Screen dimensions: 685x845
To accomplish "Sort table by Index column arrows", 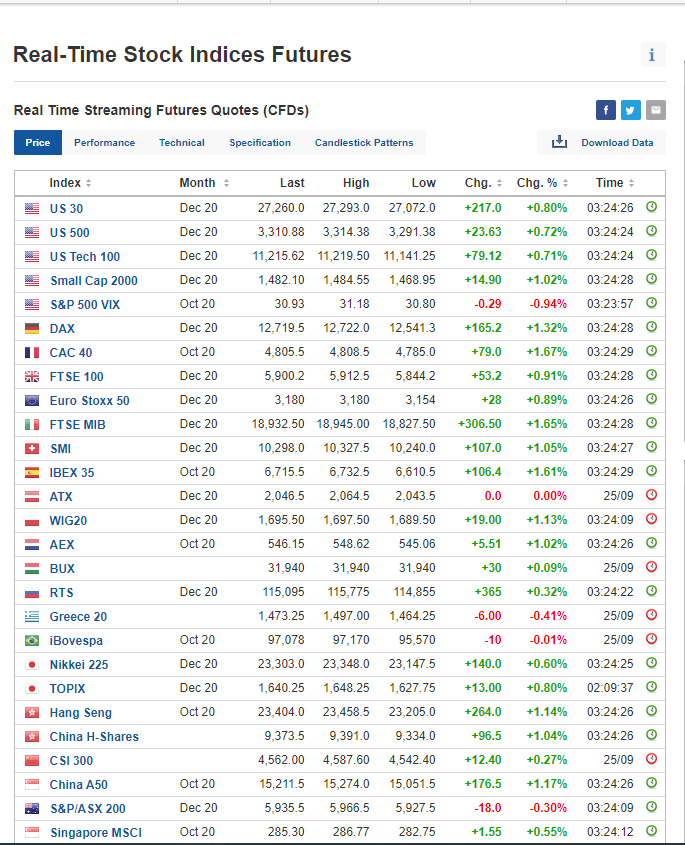I will click(x=88, y=183).
